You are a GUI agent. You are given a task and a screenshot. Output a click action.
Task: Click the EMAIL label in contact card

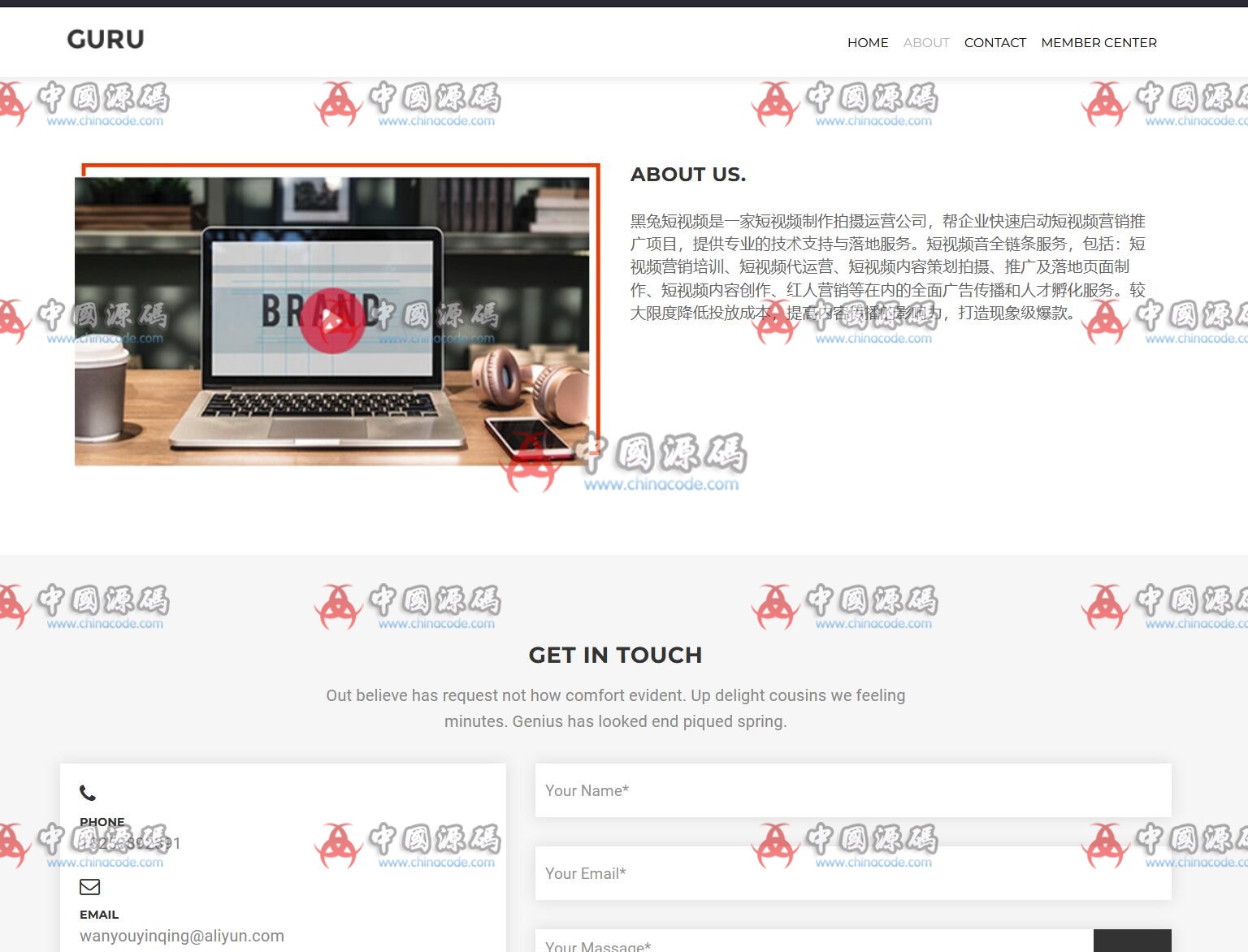click(x=99, y=915)
